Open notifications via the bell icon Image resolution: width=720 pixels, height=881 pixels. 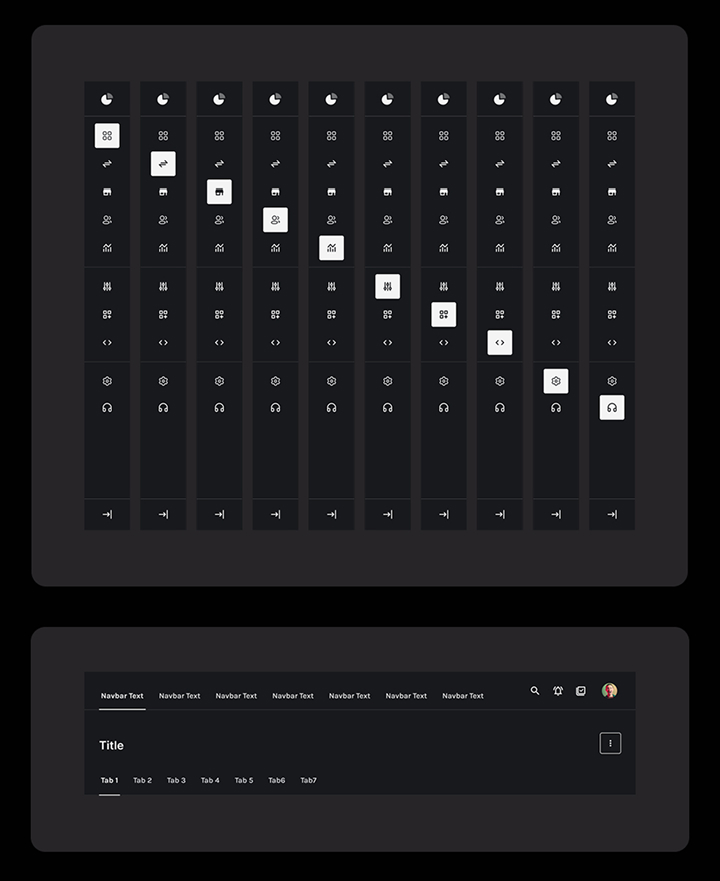(x=558, y=691)
